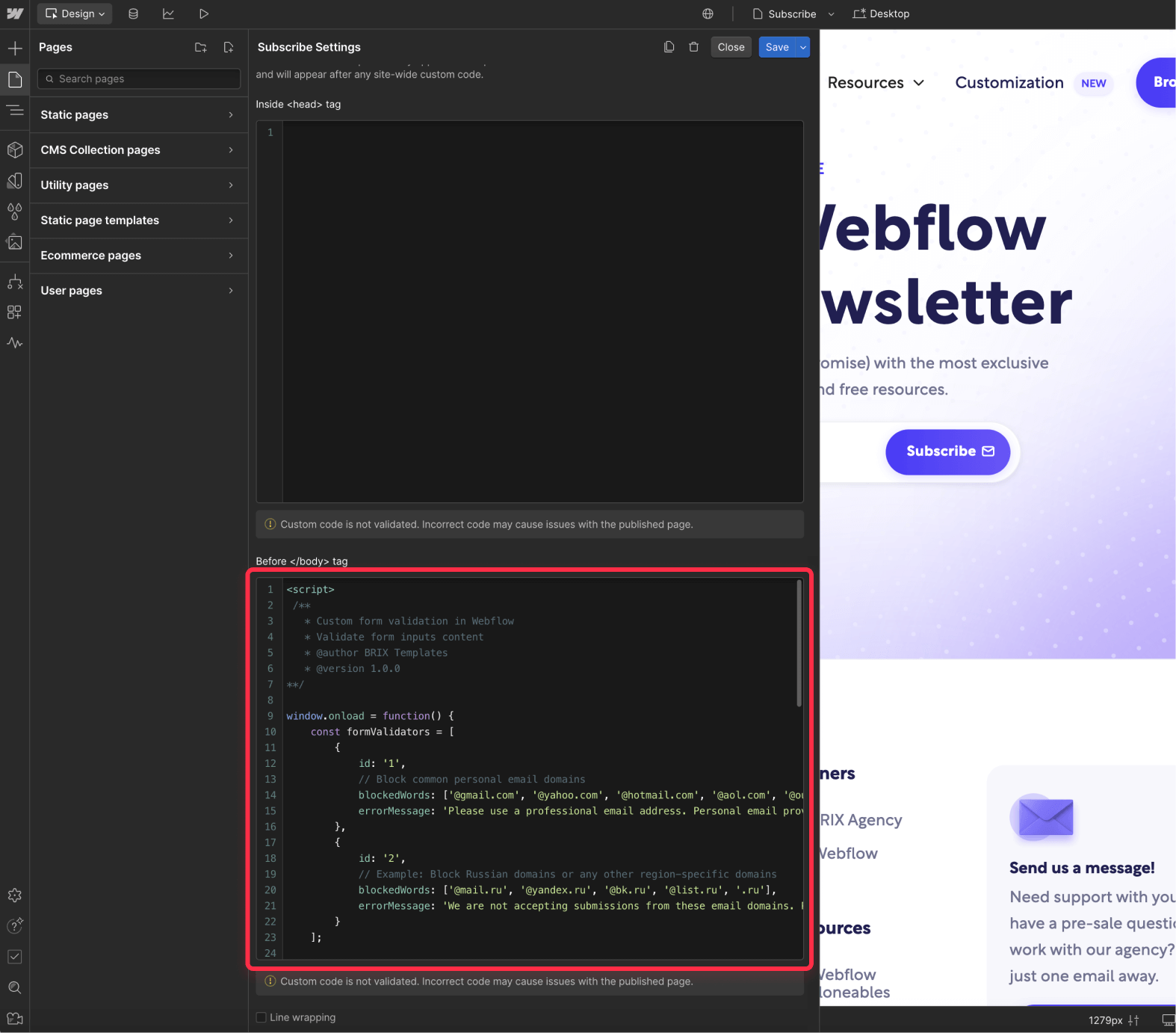Open the Assets image icon
The height and width of the screenshot is (1033, 1176).
click(15, 242)
